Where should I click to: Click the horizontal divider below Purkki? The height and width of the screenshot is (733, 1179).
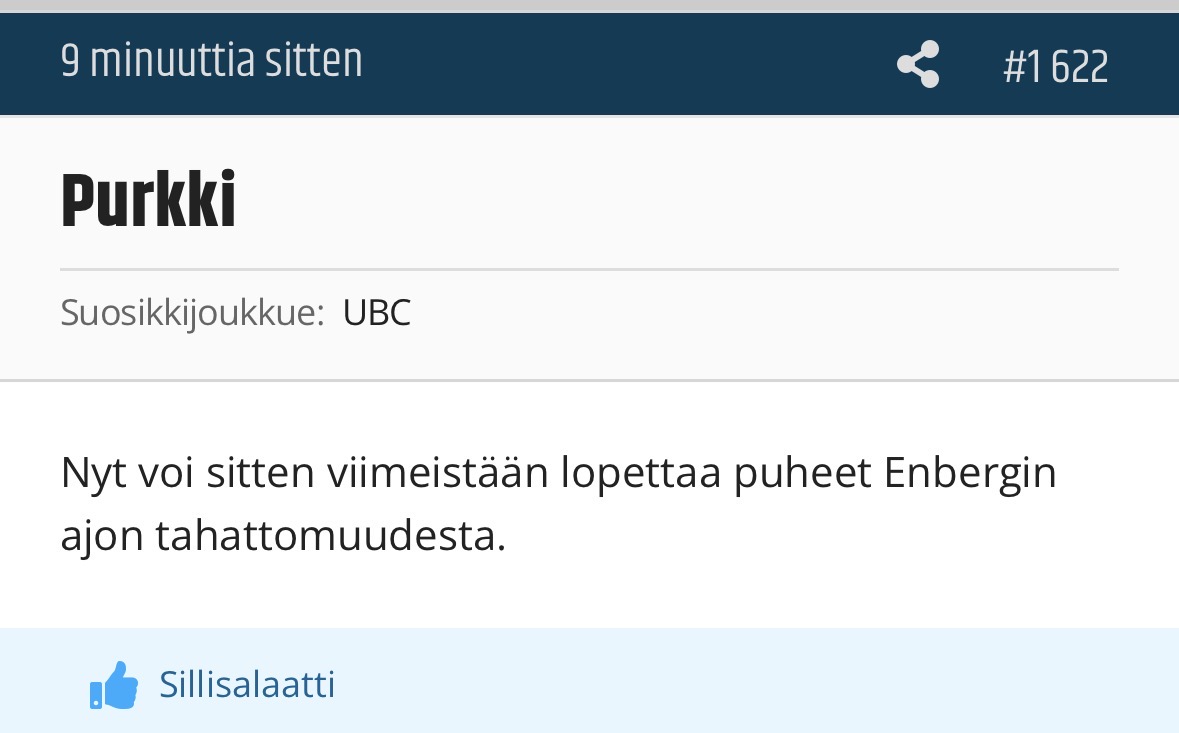tap(589, 270)
